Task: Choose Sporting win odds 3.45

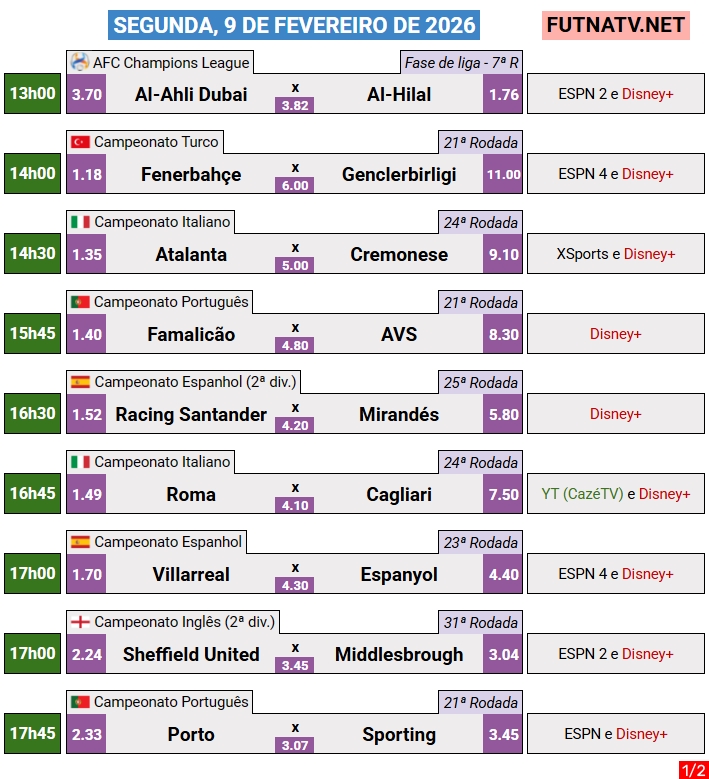Action: (503, 735)
